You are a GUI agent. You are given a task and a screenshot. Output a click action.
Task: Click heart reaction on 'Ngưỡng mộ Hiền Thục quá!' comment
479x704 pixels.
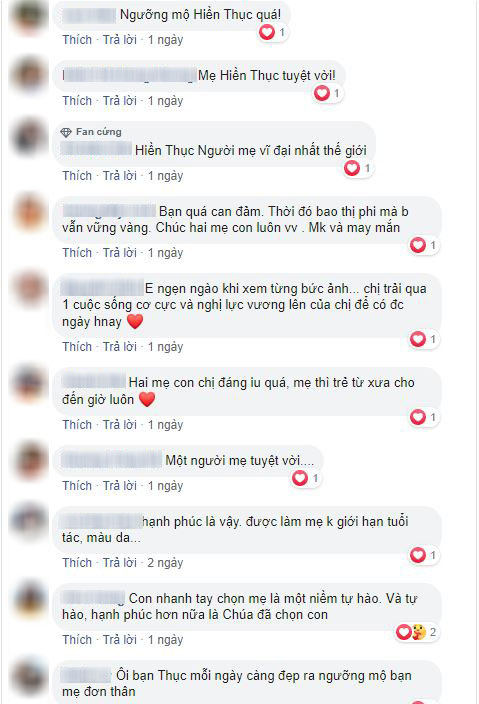click(267, 32)
